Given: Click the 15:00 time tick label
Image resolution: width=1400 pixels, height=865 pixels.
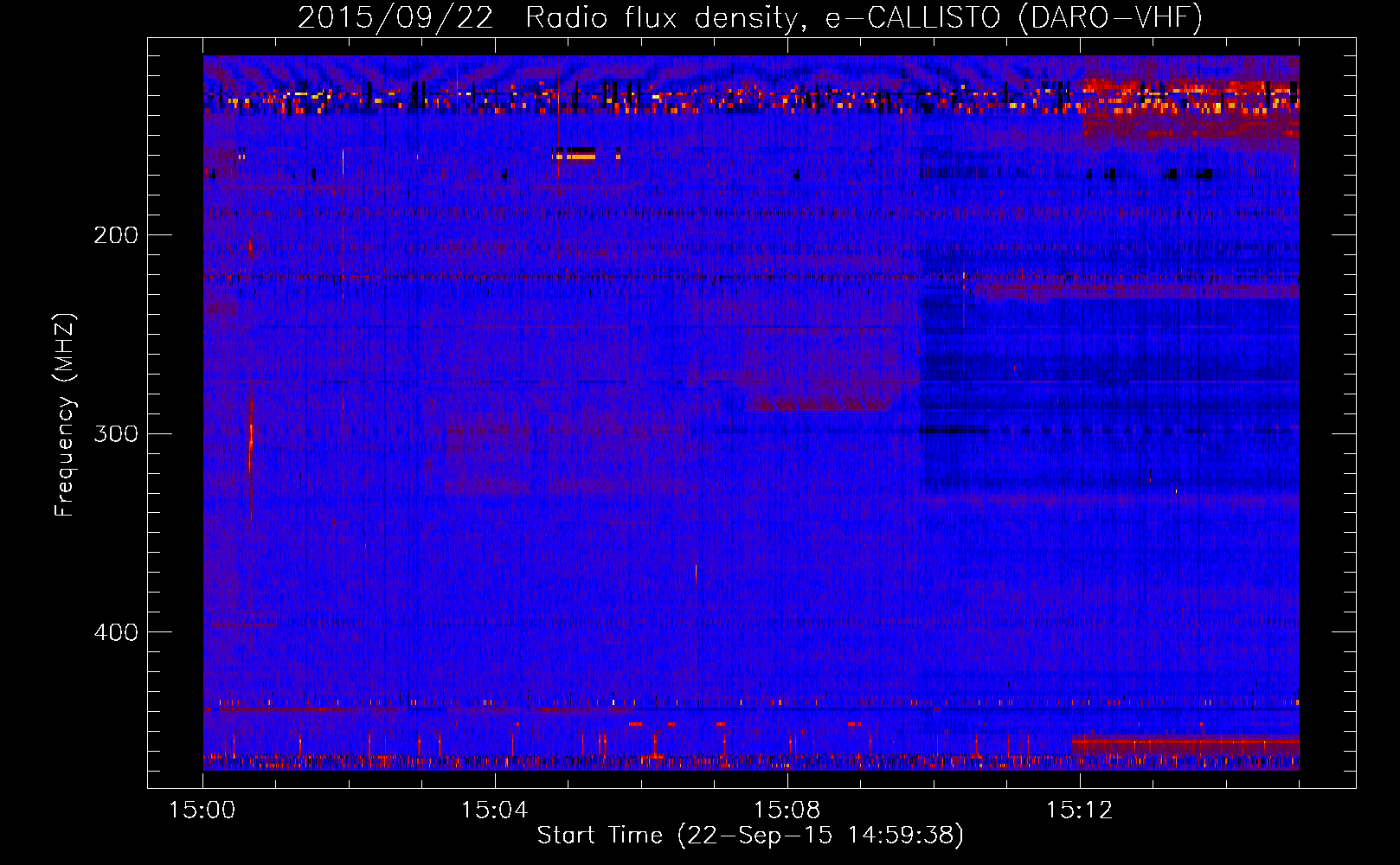Looking at the screenshot, I should click(202, 810).
